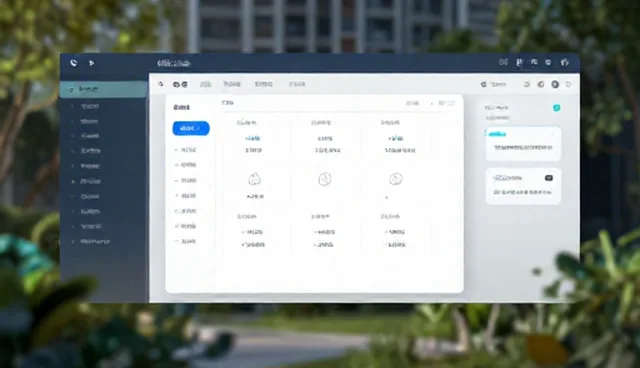The width and height of the screenshot is (640, 368).
Task: Click the recycle-style icon in the grid's first column
Action: (255, 179)
